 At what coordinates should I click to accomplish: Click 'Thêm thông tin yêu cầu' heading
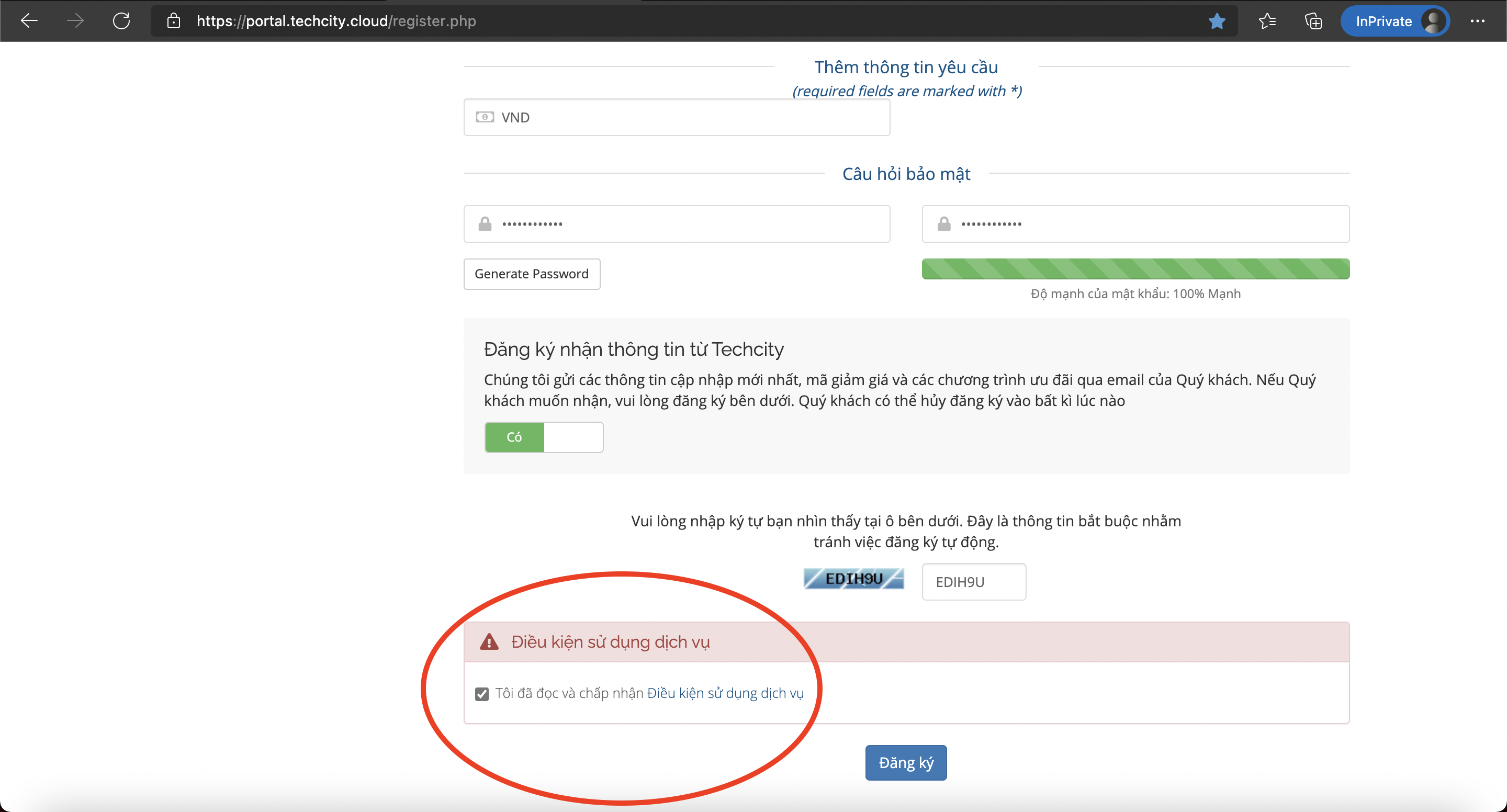click(x=906, y=67)
